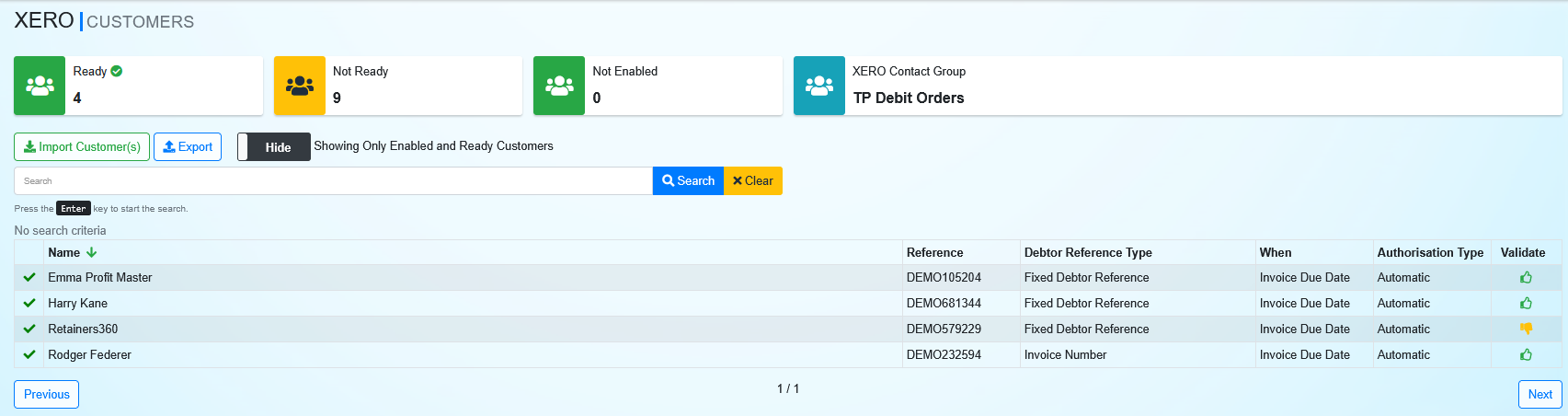Select the Harry Kane name
1568x416 pixels.
[x=78, y=303]
